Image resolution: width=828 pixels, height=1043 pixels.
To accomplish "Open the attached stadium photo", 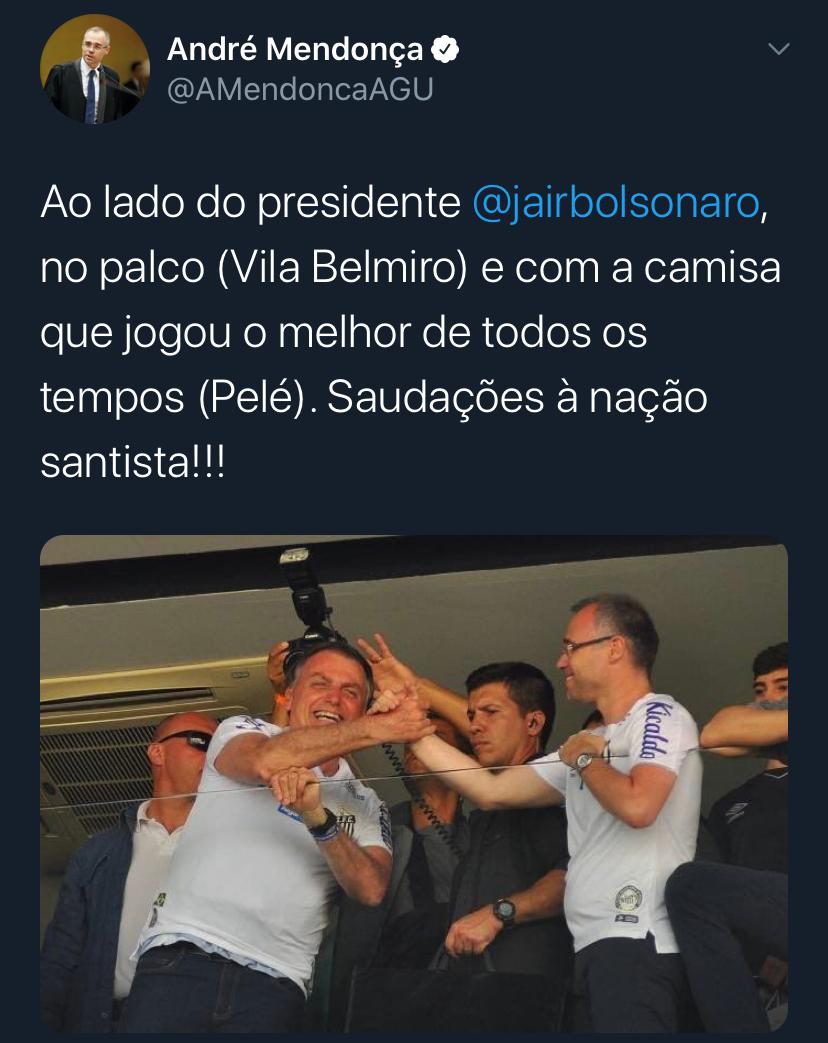I will [x=414, y=784].
